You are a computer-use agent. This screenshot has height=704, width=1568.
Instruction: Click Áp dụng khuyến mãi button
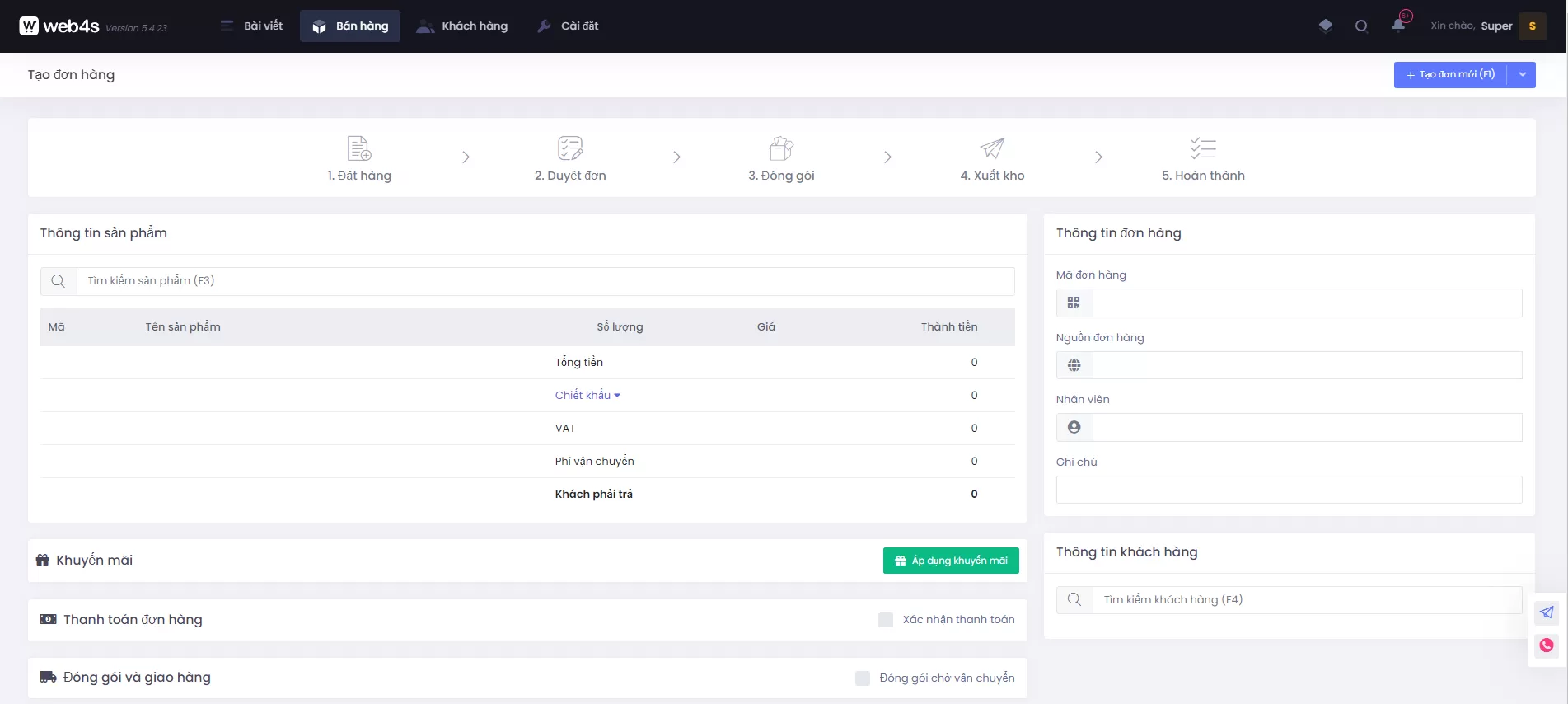coord(951,561)
